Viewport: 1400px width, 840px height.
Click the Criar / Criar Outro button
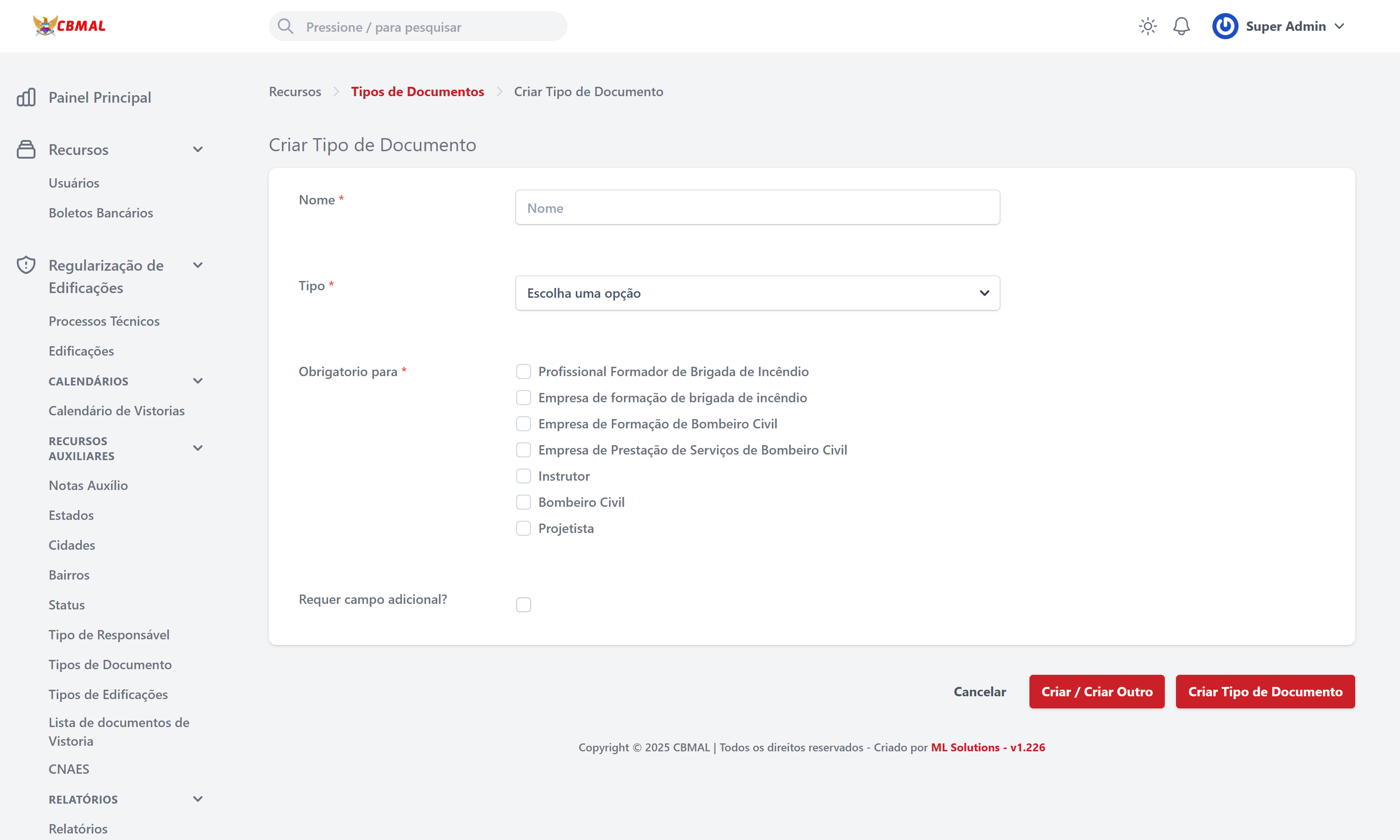click(x=1096, y=691)
